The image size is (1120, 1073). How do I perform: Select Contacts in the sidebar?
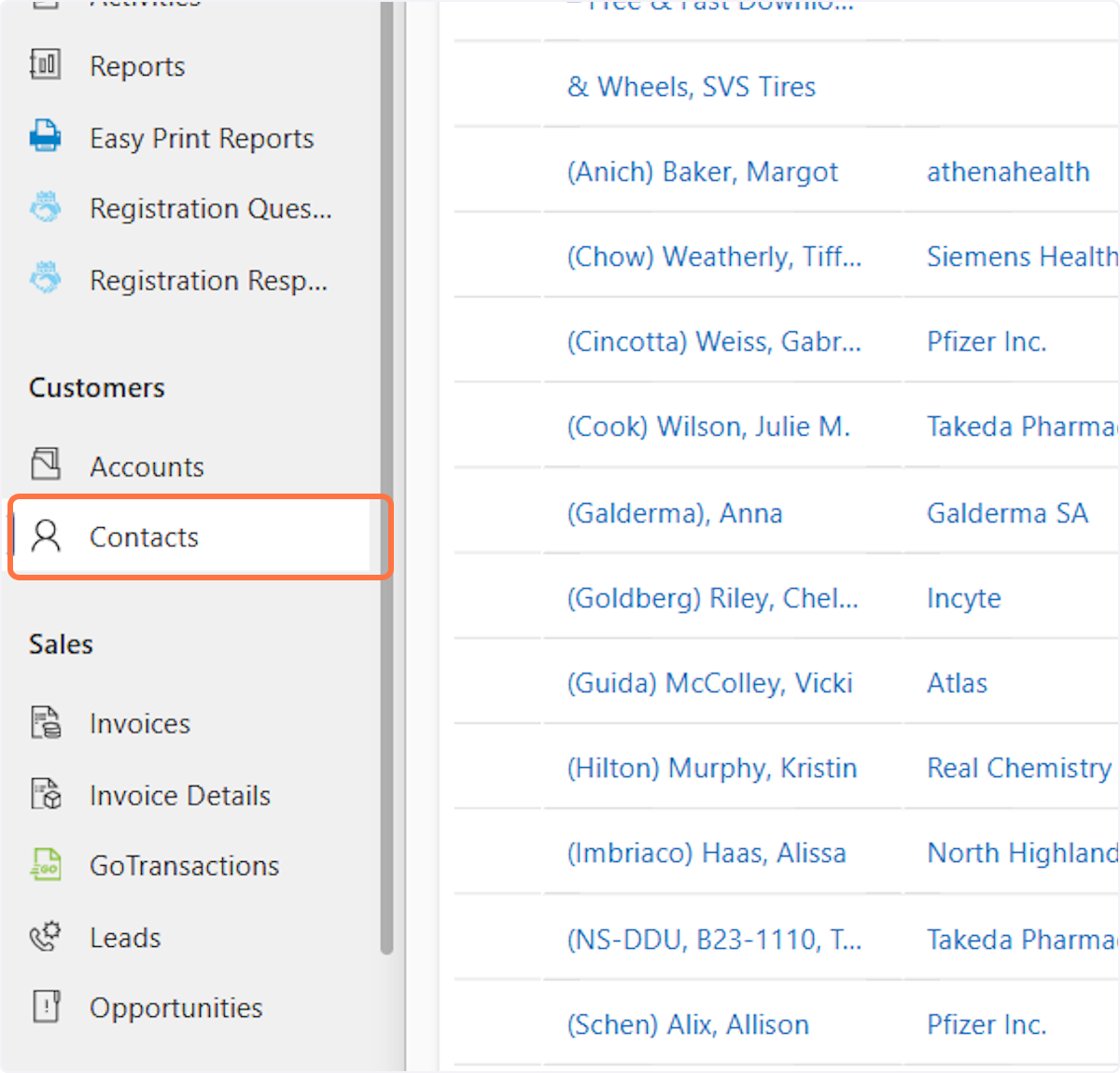[x=144, y=537]
